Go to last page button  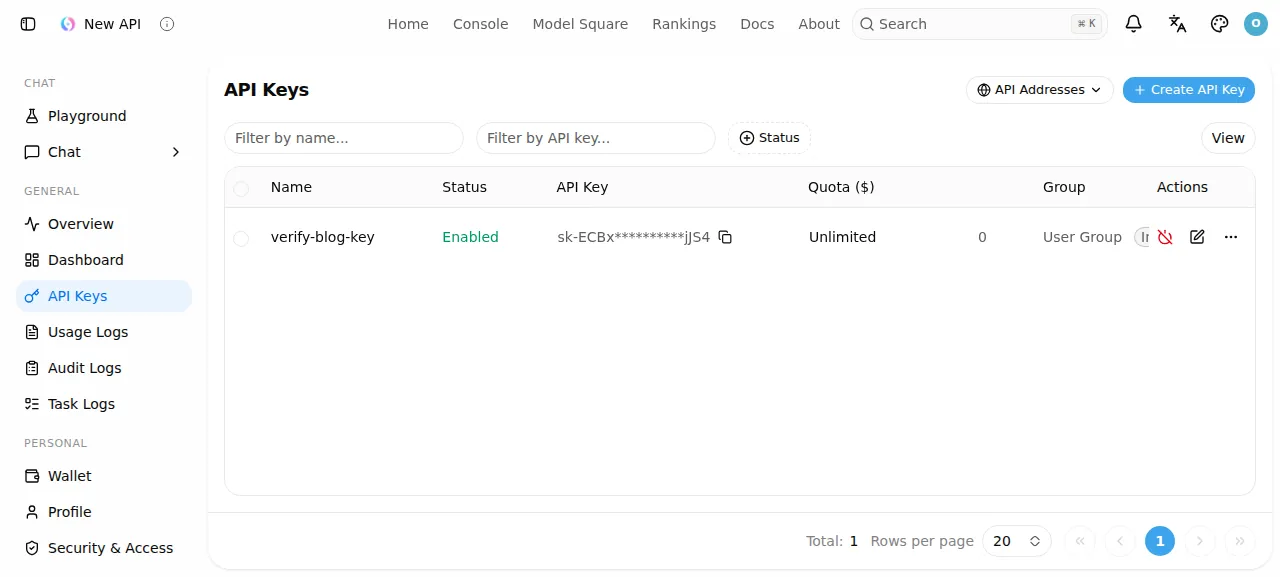point(1240,541)
